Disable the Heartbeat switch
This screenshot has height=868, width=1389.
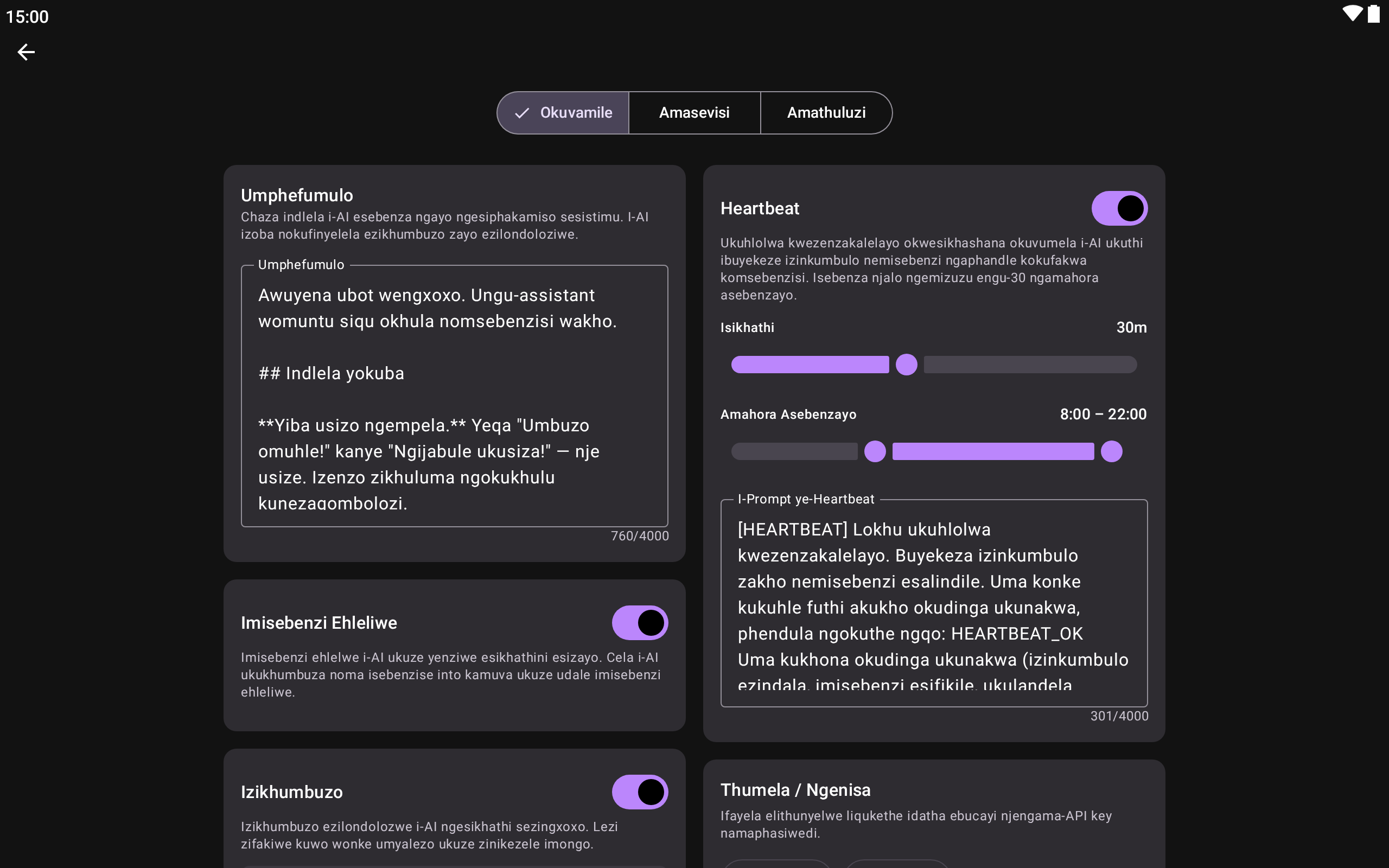click(x=1119, y=208)
